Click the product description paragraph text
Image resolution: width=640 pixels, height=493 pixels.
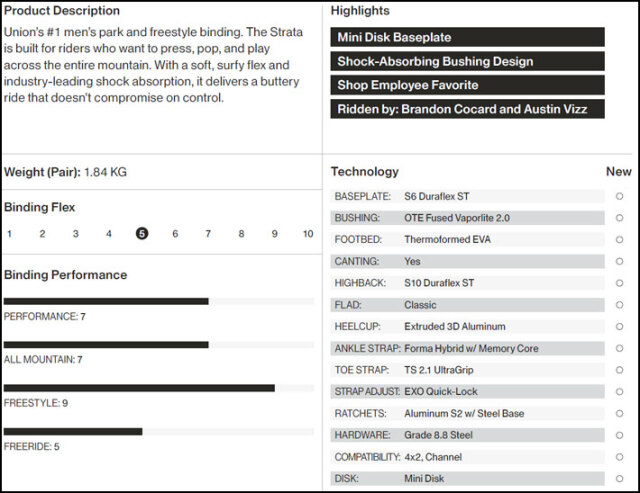tap(153, 65)
